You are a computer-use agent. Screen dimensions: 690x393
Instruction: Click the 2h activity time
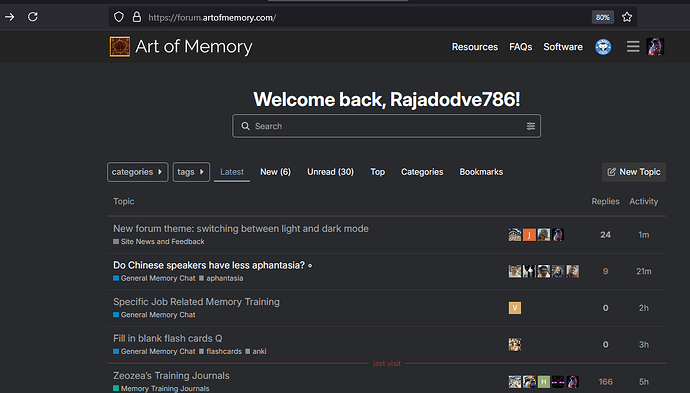643,308
